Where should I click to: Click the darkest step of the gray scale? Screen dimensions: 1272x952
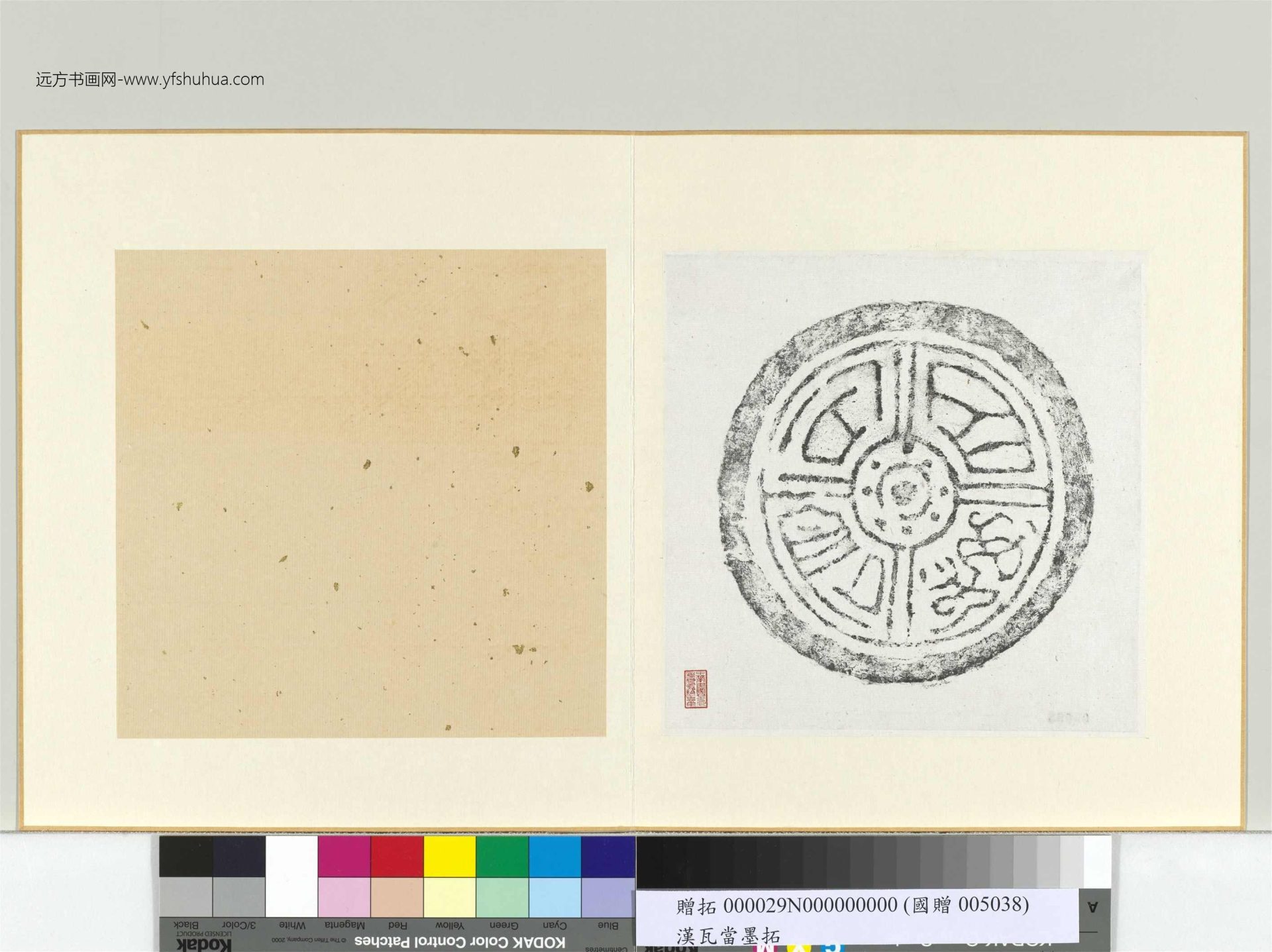(649, 861)
